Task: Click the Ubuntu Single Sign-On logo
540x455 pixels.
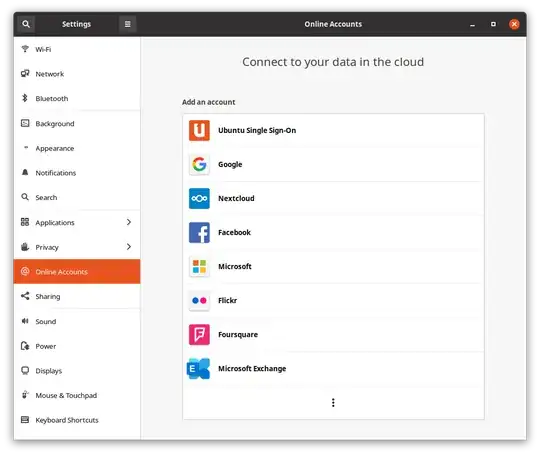Action: pos(199,131)
